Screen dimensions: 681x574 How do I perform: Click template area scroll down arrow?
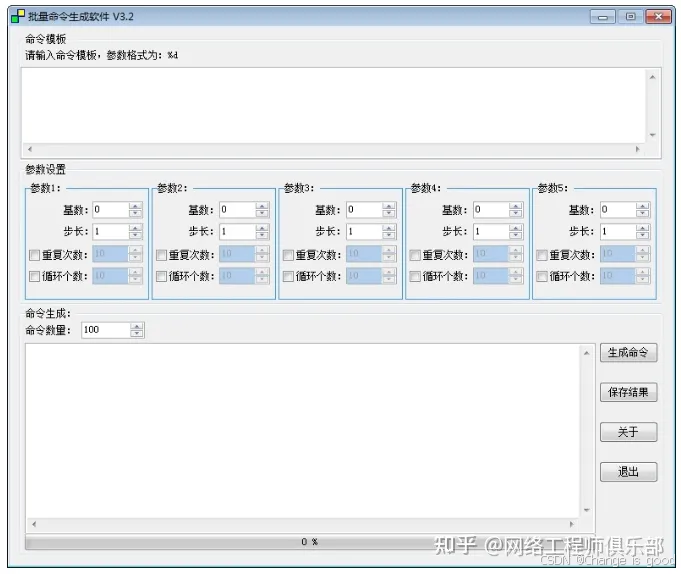pos(652,135)
